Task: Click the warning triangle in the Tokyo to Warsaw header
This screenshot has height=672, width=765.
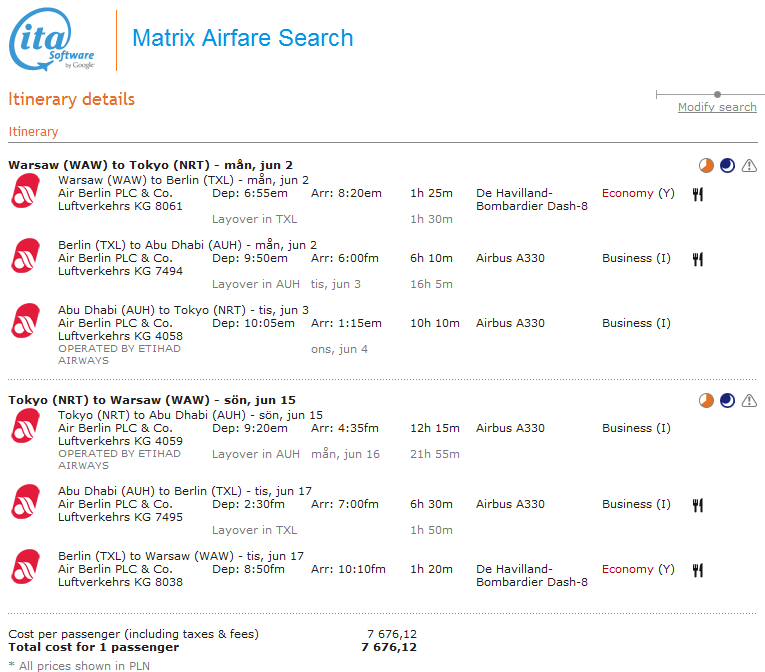Action: [x=749, y=401]
